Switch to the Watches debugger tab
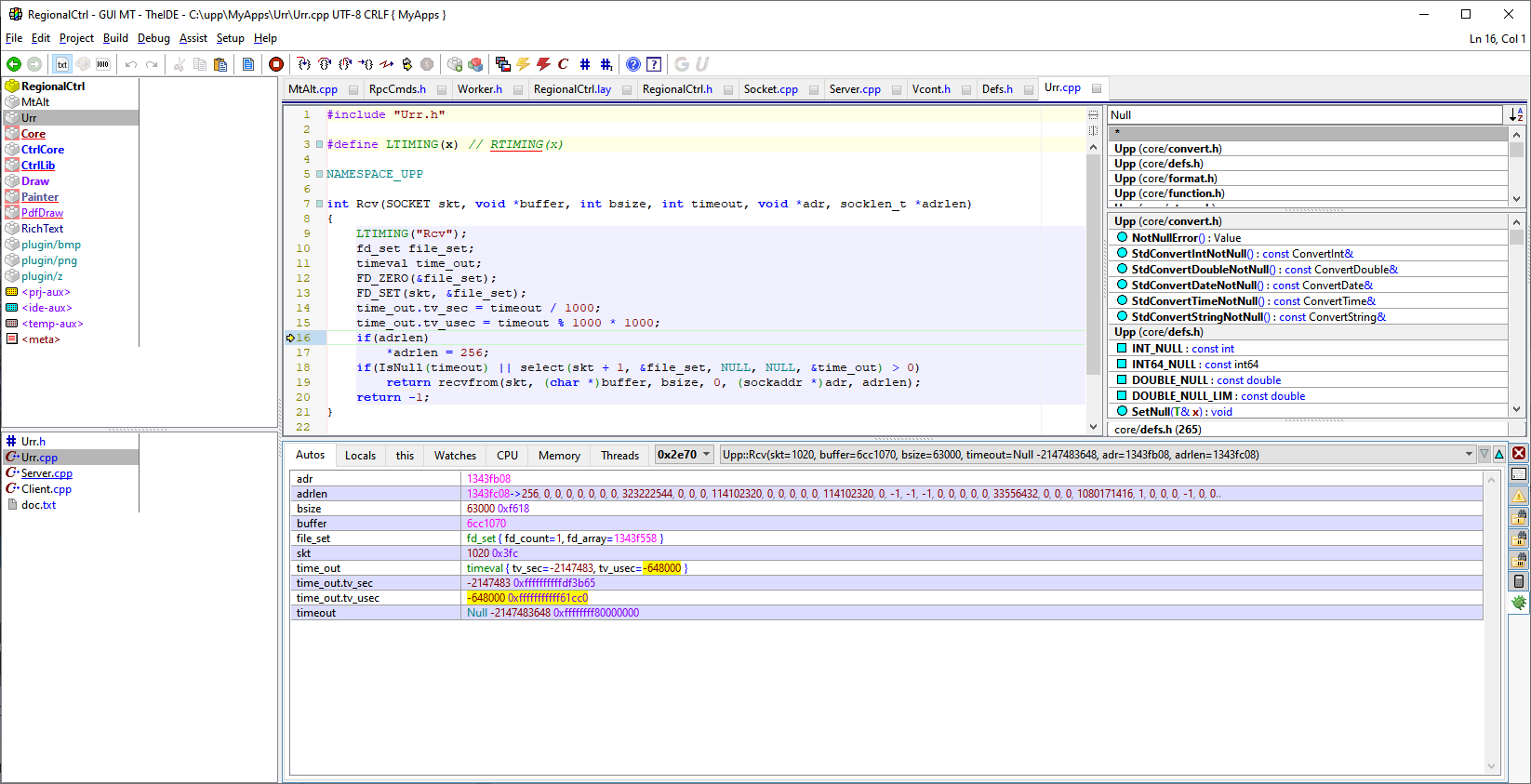This screenshot has width=1531, height=784. pyautogui.click(x=455, y=456)
